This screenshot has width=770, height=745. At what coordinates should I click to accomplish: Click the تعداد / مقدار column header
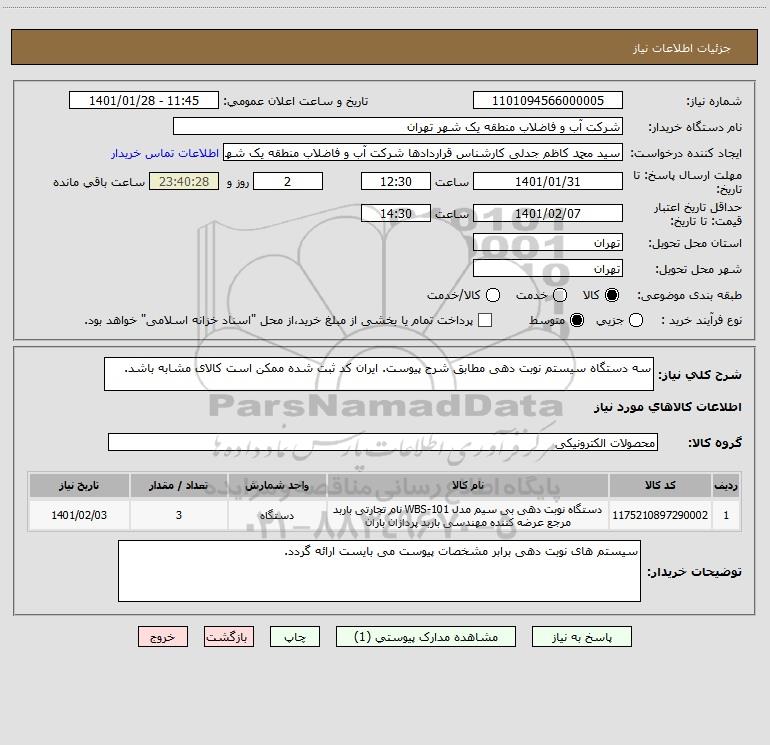tap(179, 486)
